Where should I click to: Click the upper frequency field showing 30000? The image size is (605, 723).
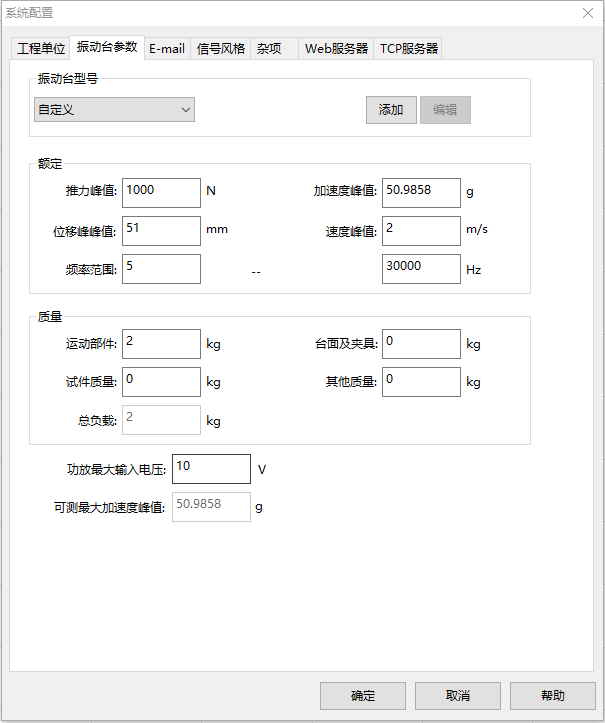tap(421, 269)
